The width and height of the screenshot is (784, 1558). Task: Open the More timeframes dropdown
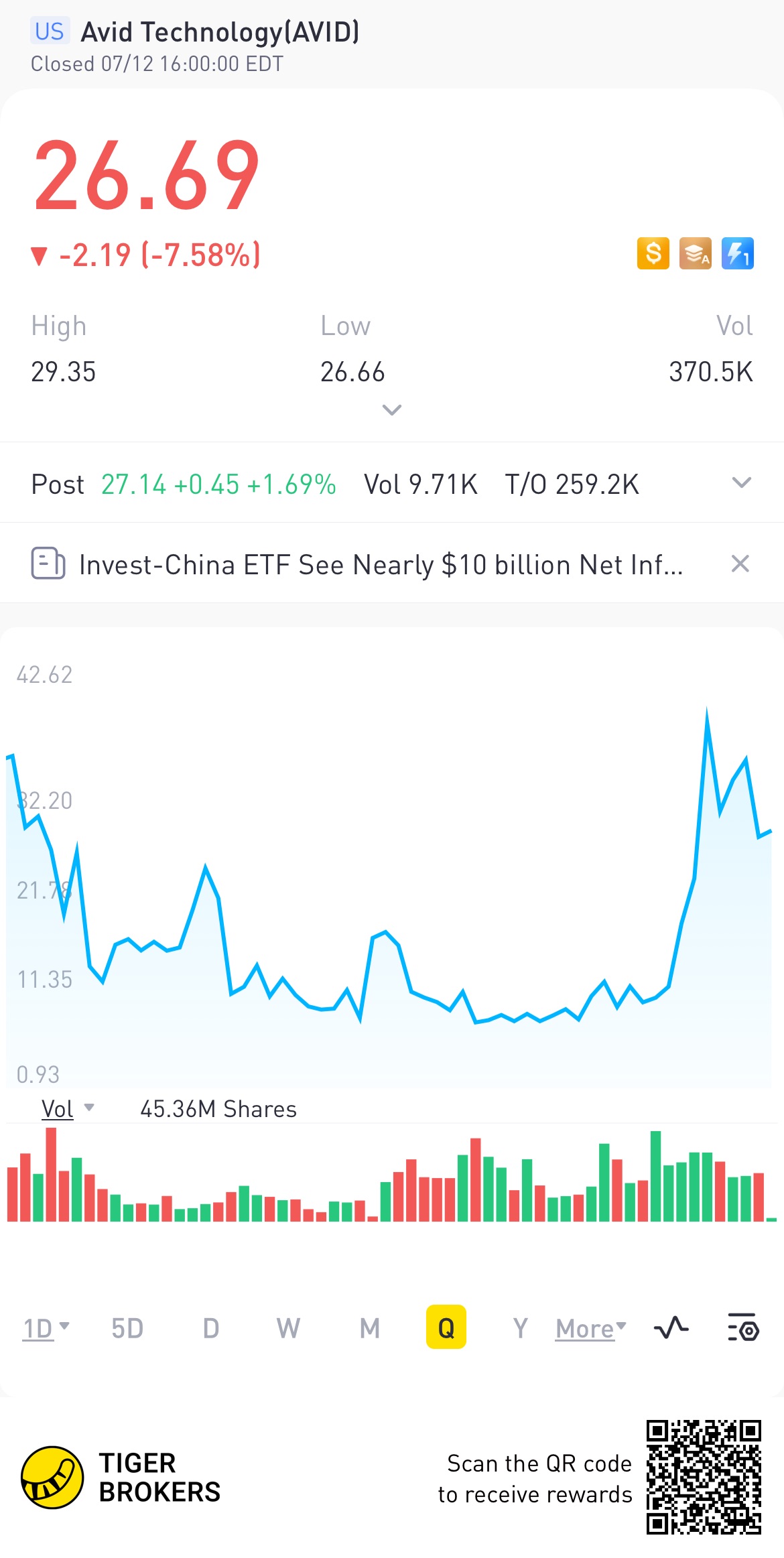590,1328
